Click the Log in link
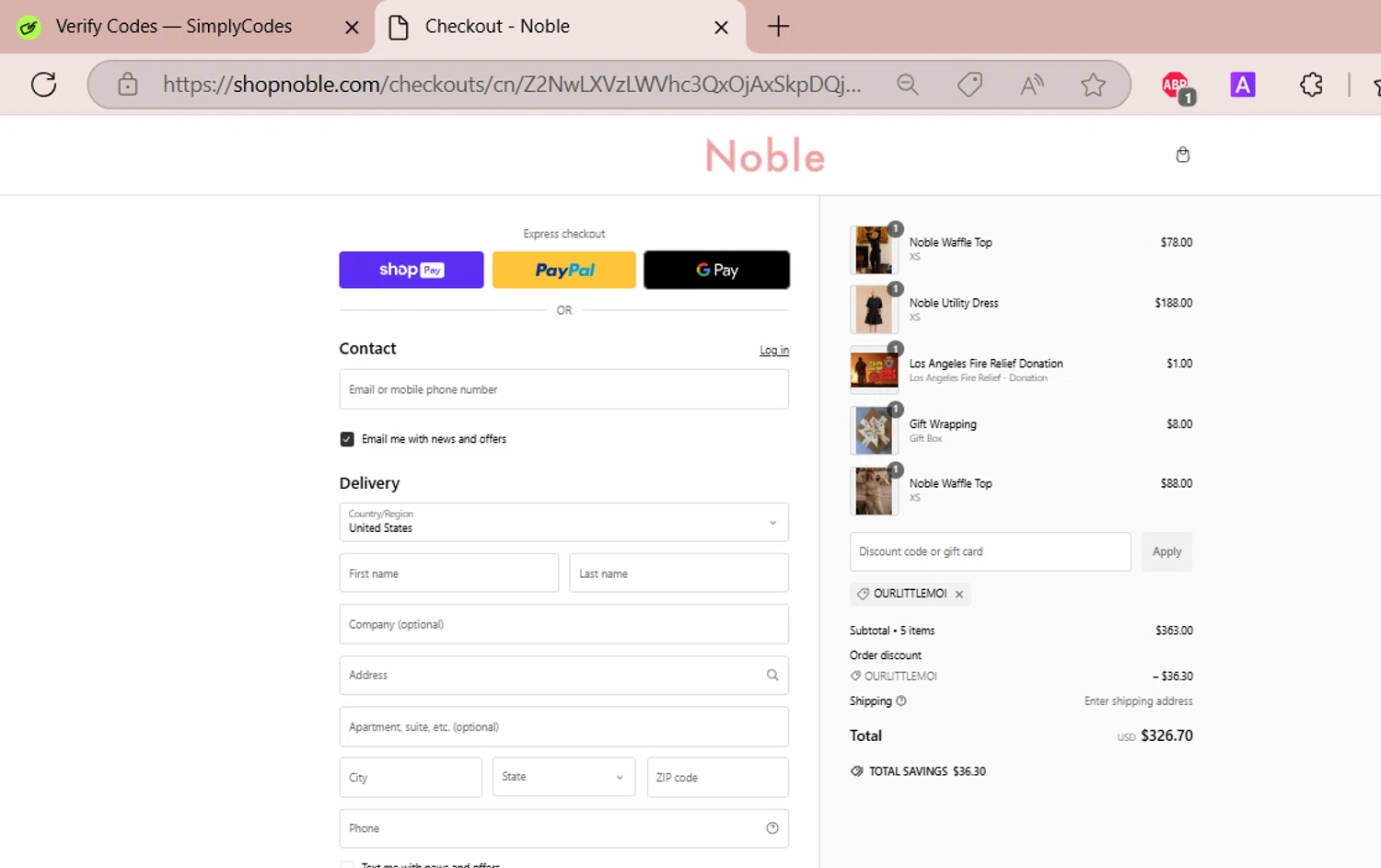This screenshot has width=1381, height=868. 774,351
